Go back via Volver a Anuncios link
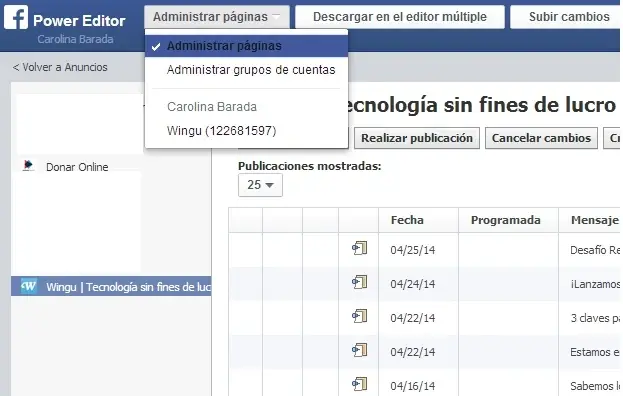 tap(60, 67)
